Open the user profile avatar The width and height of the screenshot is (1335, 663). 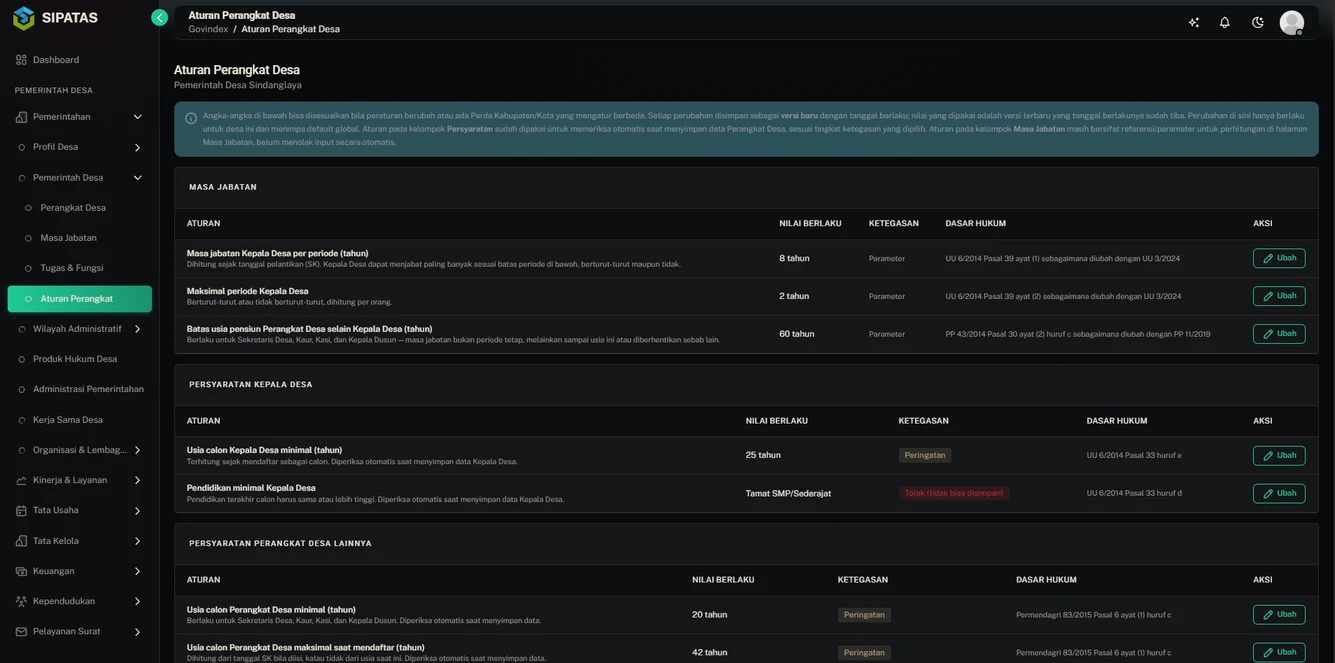point(1291,22)
